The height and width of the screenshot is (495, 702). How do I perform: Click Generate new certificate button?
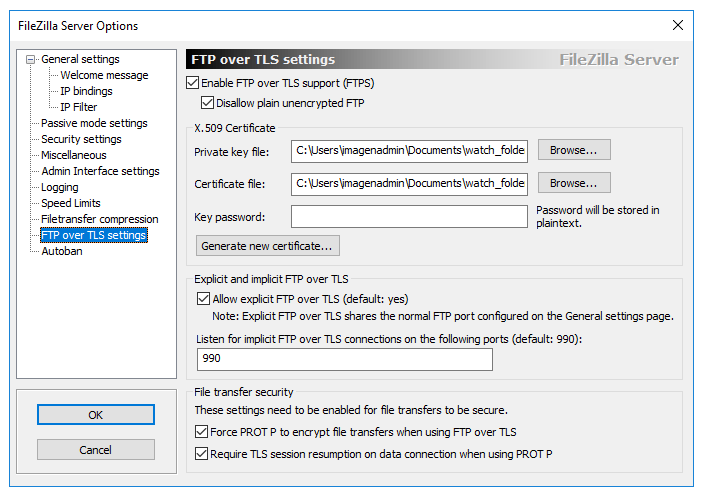268,246
